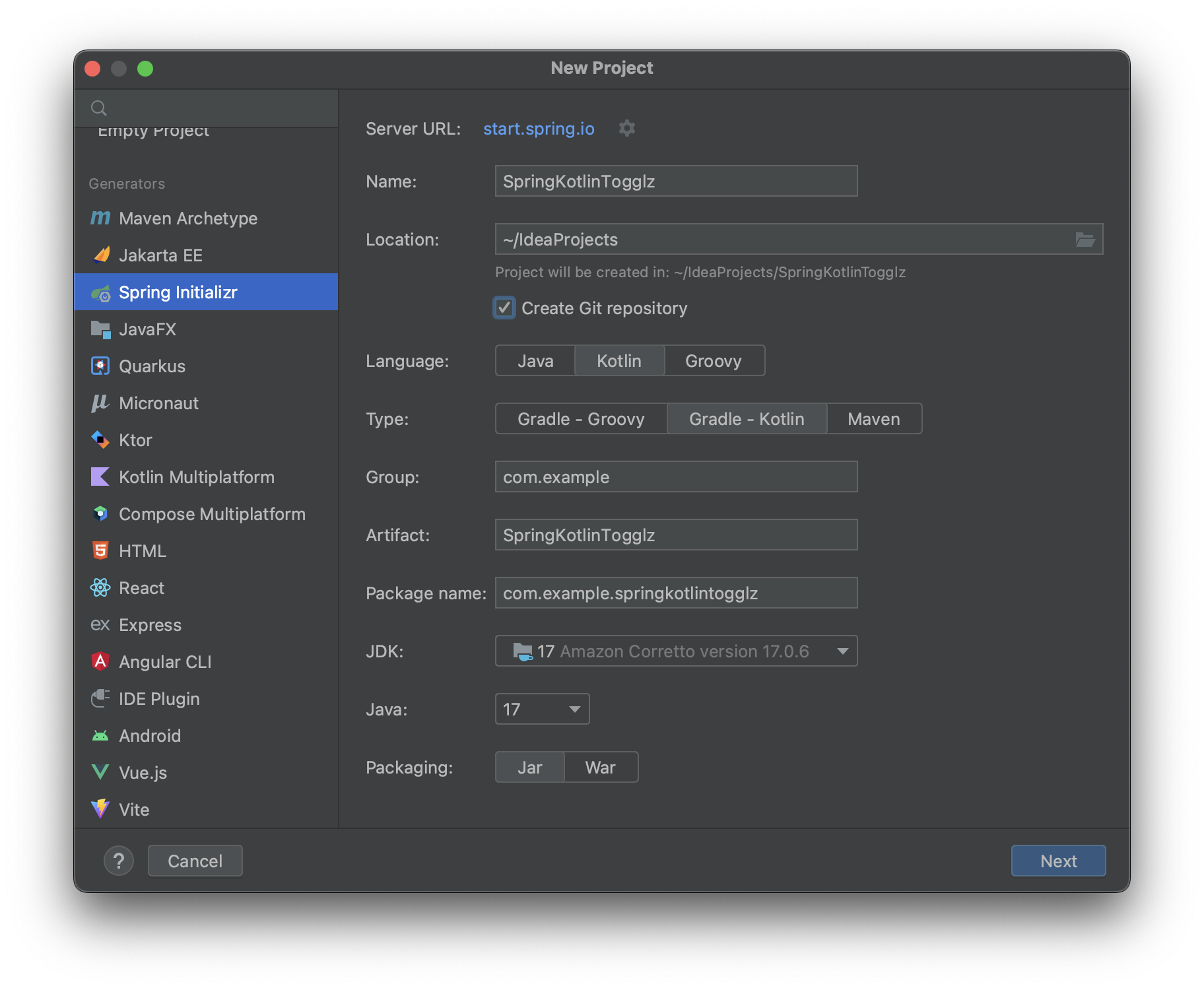This screenshot has width=1204, height=990.
Task: Click the IDE Plugin plug icon
Action: [100, 698]
